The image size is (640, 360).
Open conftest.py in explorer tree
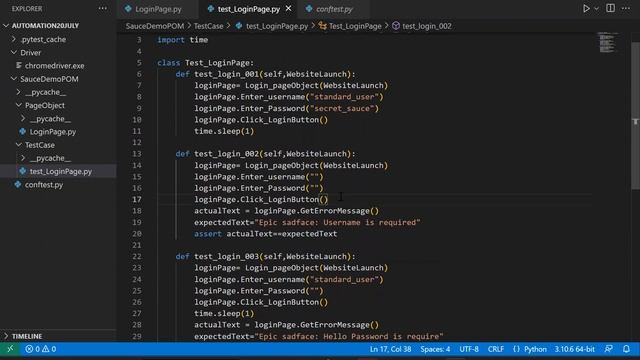click(x=44, y=184)
